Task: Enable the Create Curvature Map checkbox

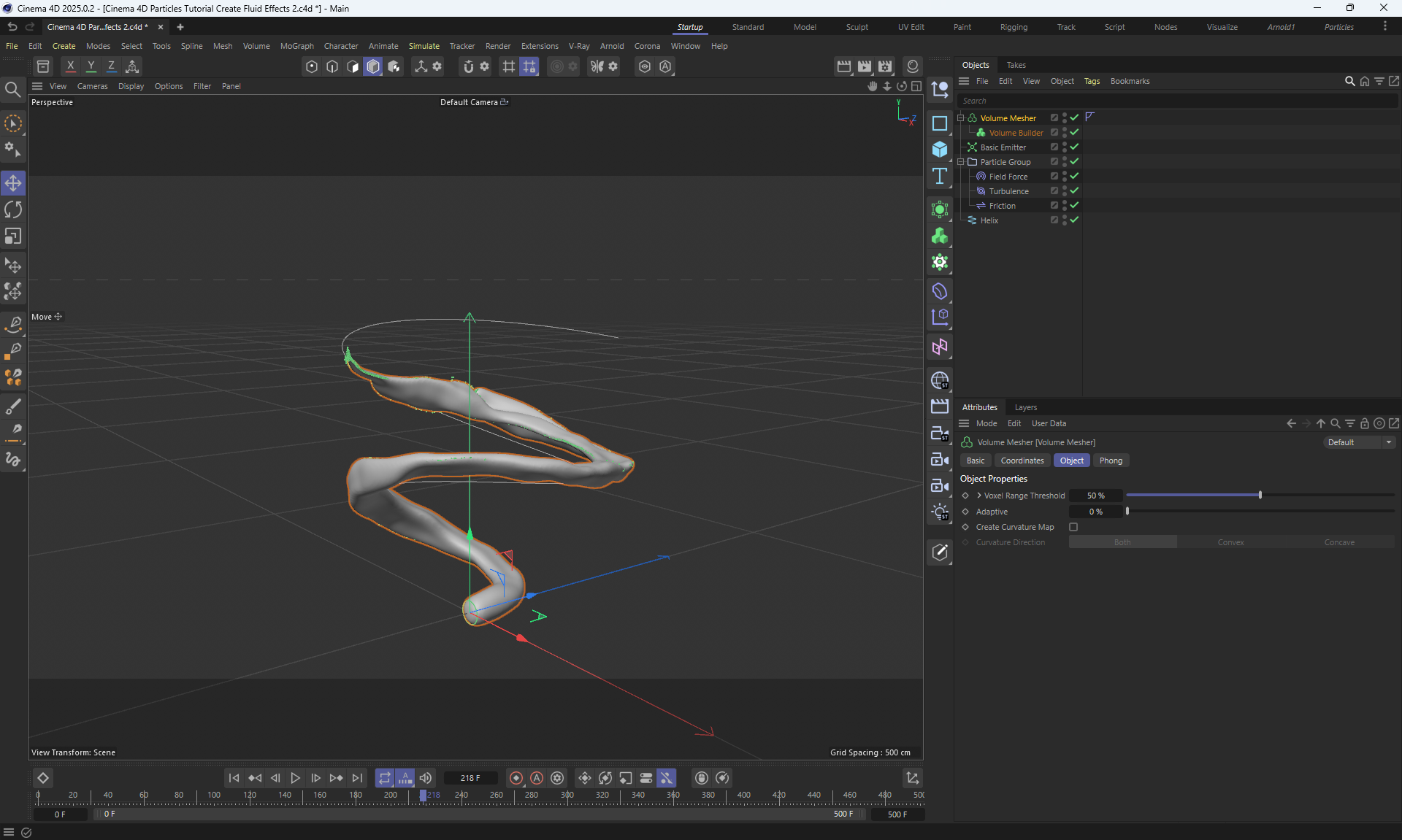Action: (1073, 527)
